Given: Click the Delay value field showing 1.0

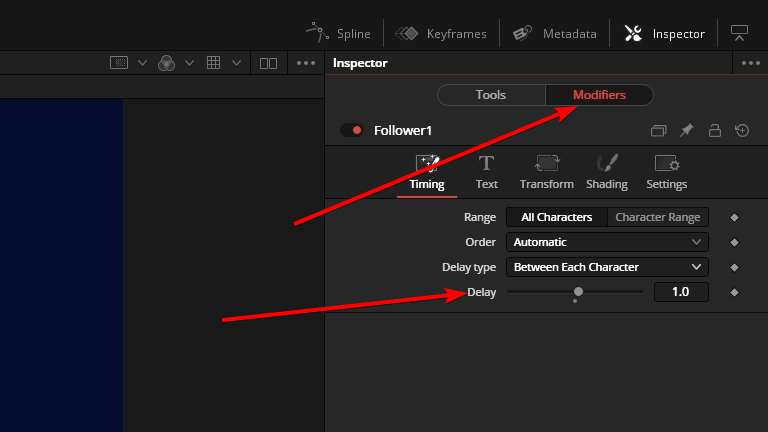Looking at the screenshot, I should point(681,292).
